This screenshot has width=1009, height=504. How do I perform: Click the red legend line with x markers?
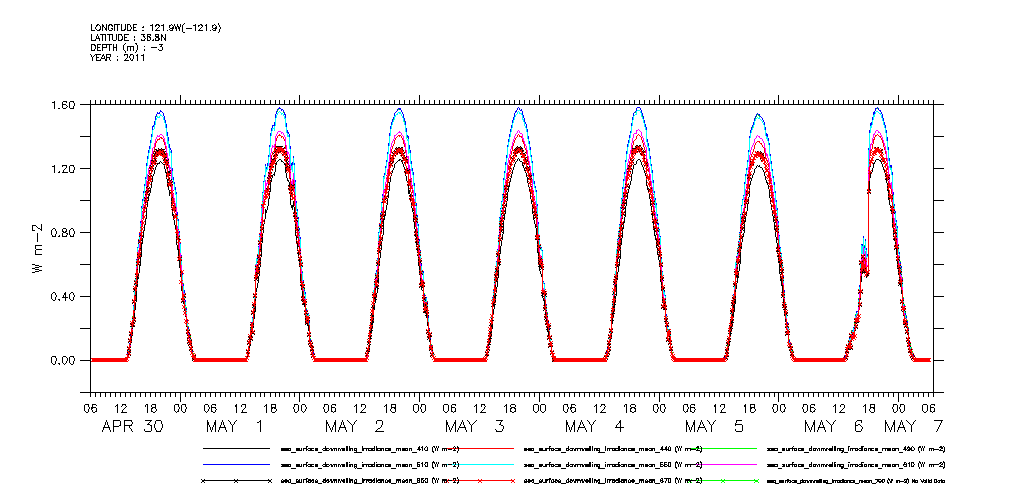480,480
